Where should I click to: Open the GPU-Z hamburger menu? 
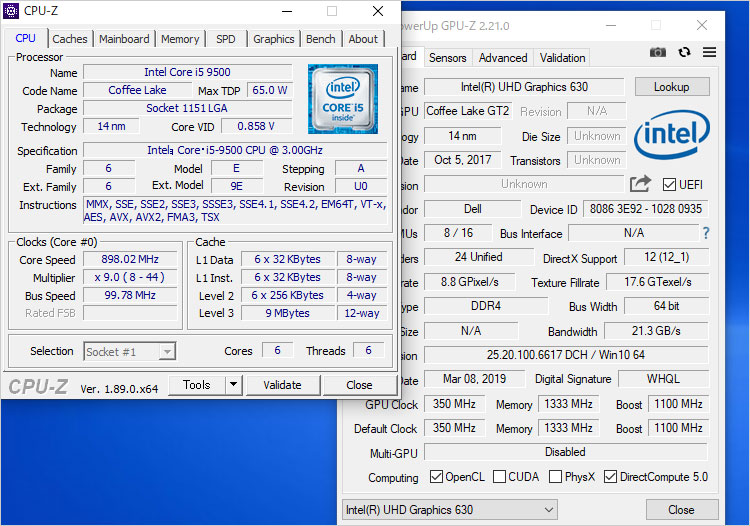click(709, 52)
